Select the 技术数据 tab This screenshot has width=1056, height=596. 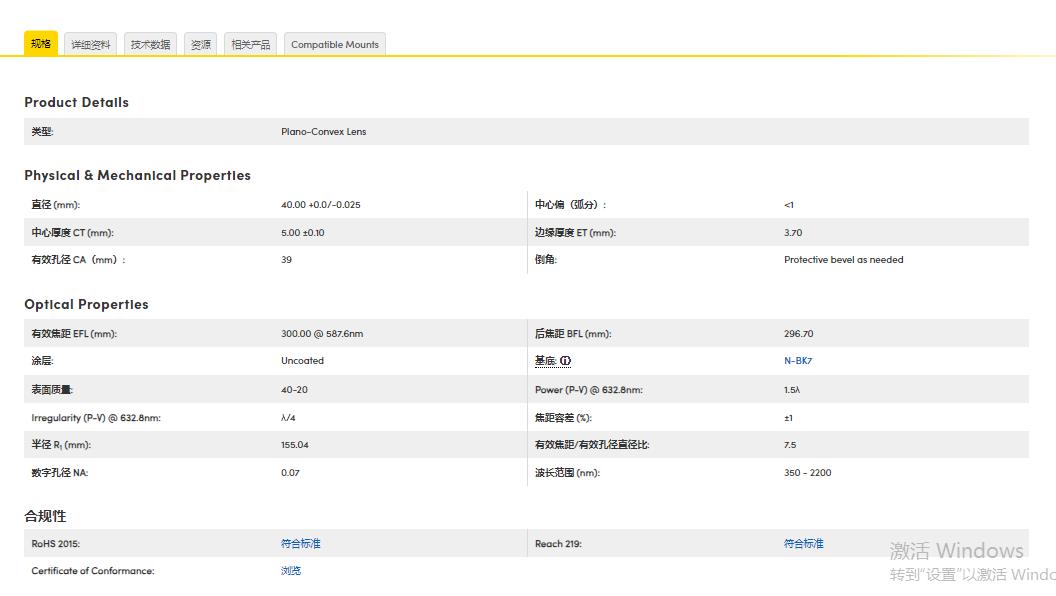150,45
